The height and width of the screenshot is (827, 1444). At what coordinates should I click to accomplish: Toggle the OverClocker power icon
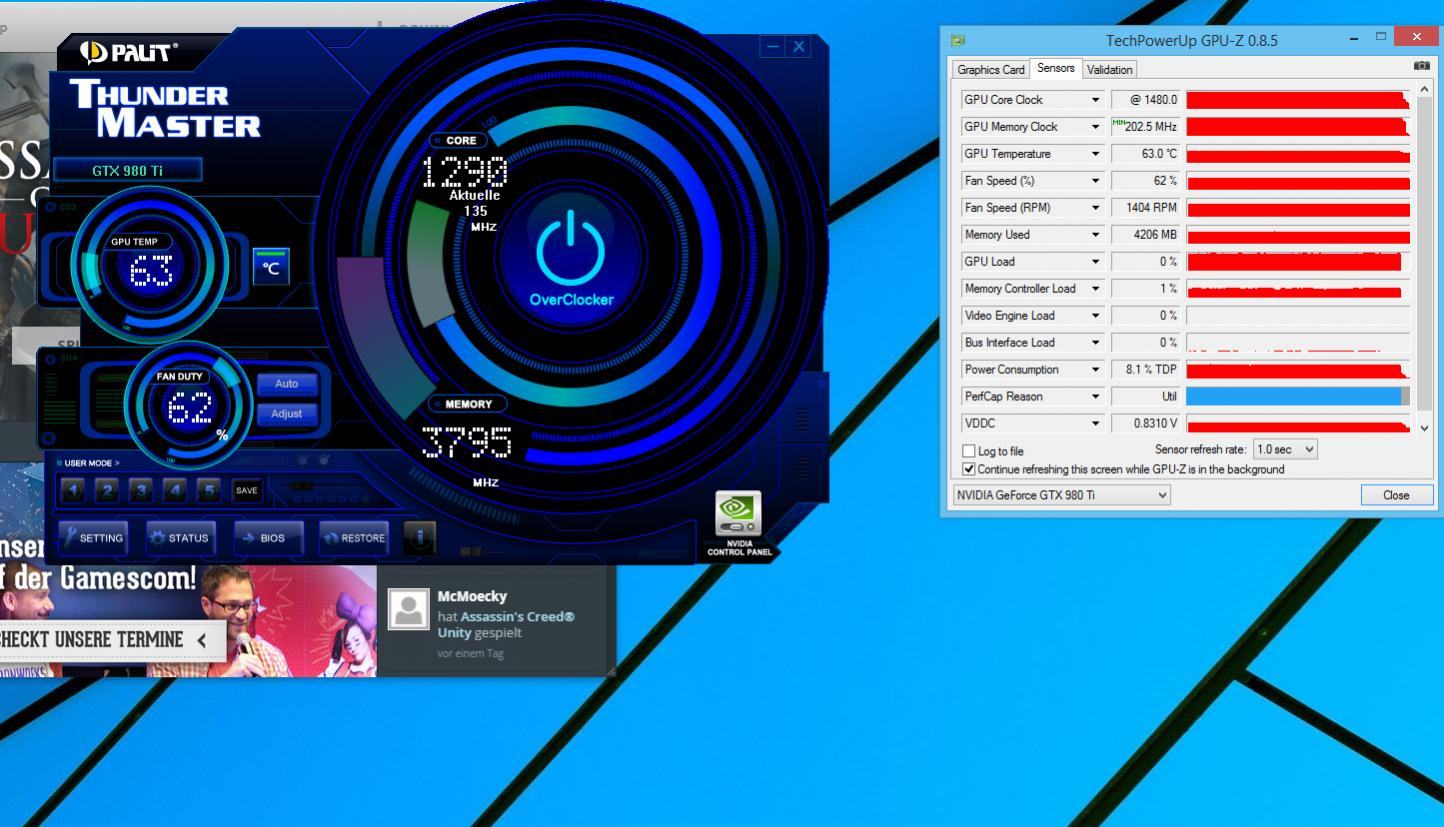tap(571, 250)
